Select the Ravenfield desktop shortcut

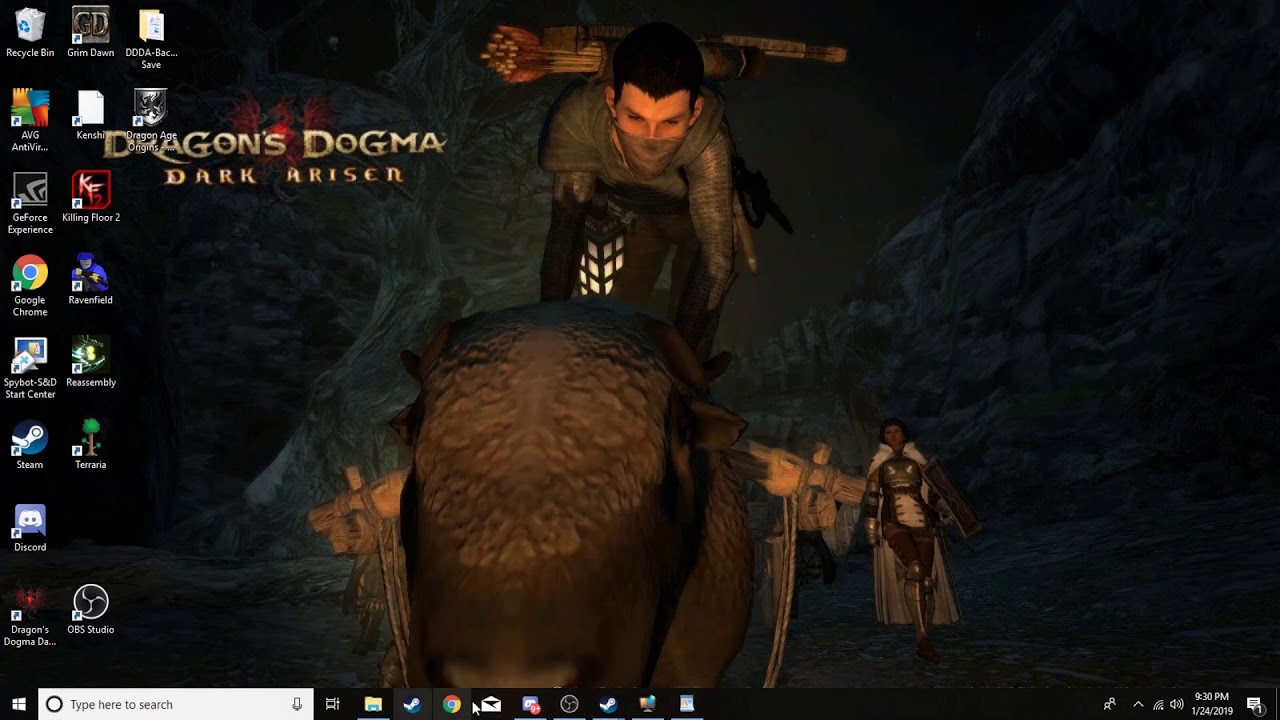[x=91, y=280]
